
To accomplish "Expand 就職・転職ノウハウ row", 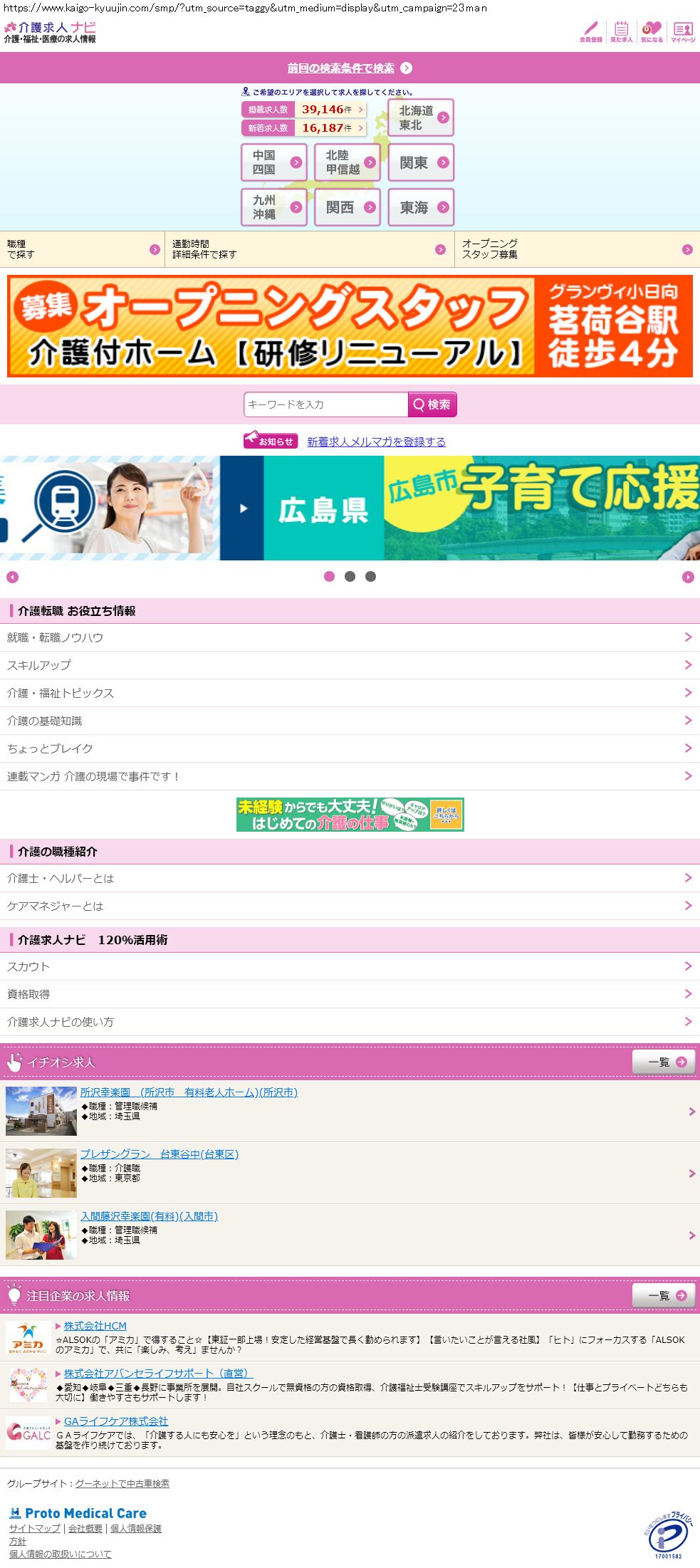I will click(x=350, y=637).
